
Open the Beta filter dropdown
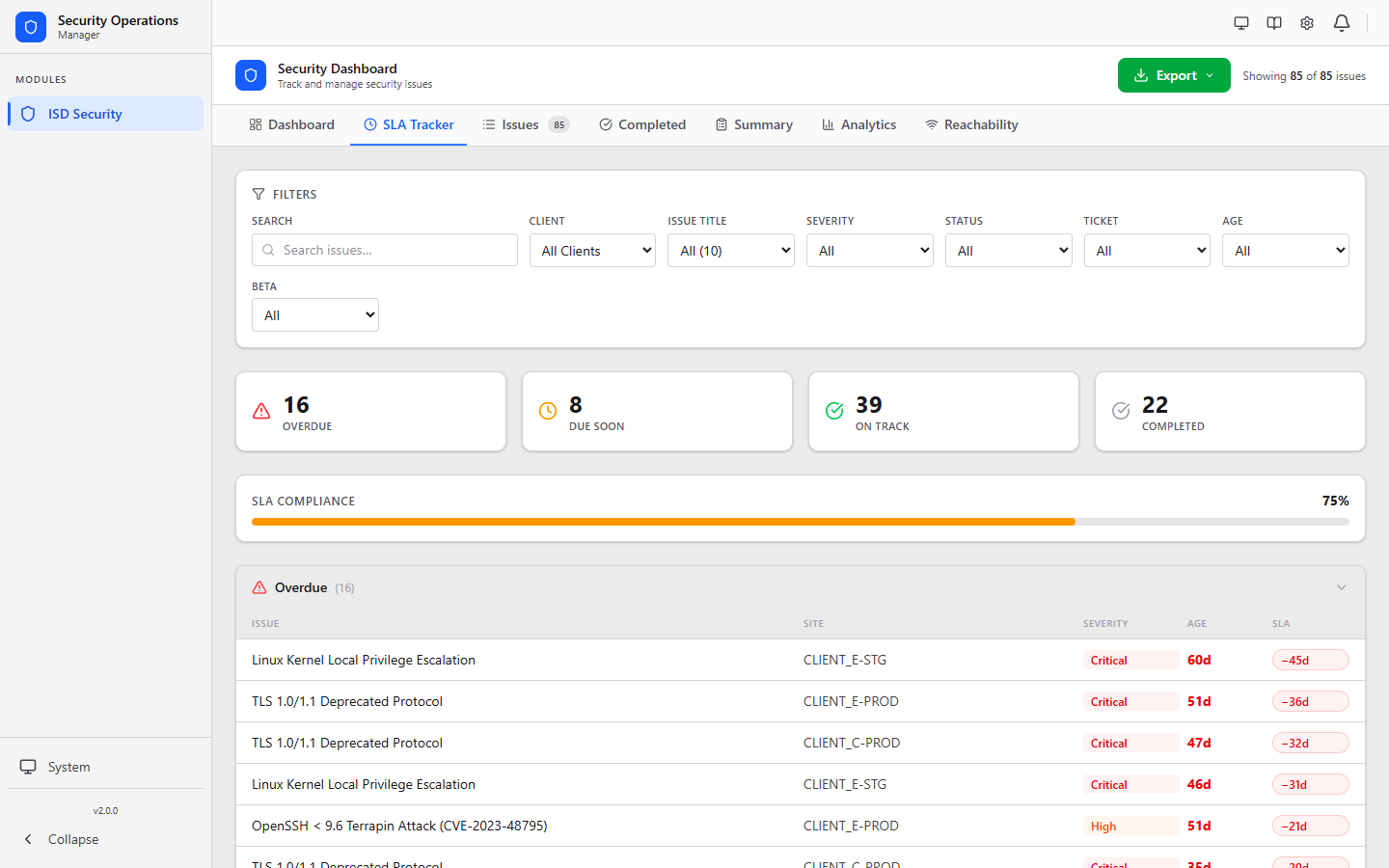315,315
